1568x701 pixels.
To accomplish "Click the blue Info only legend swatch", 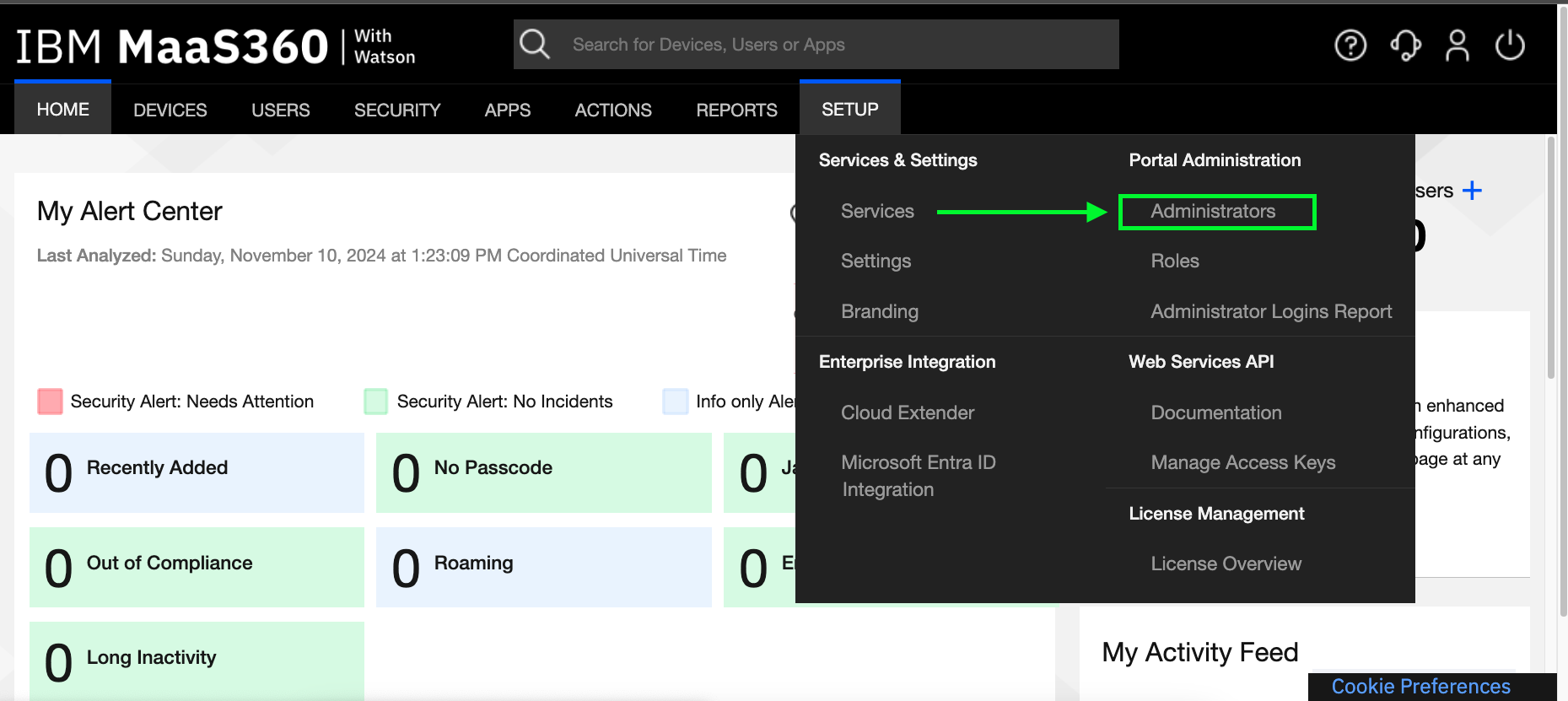I will (x=676, y=402).
